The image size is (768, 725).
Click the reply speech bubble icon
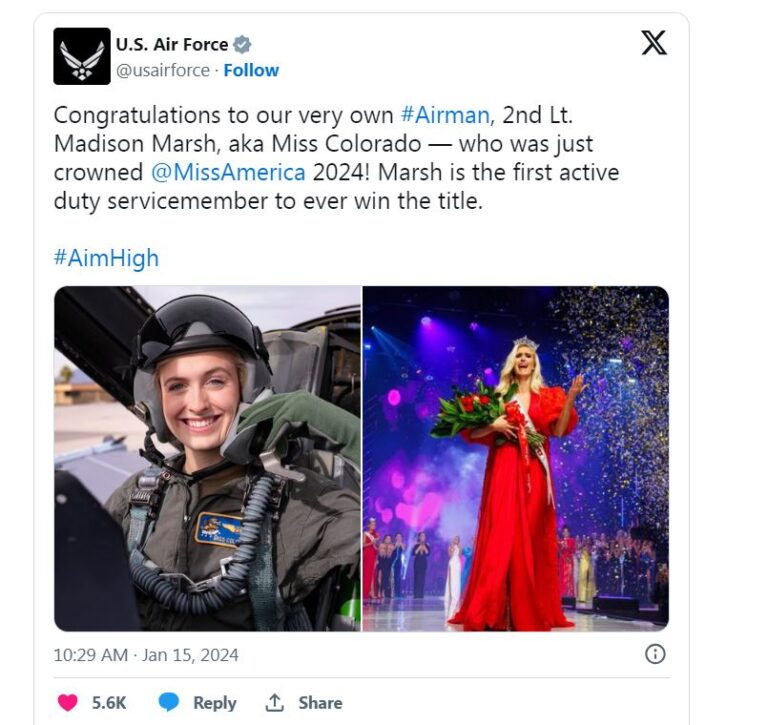170,702
